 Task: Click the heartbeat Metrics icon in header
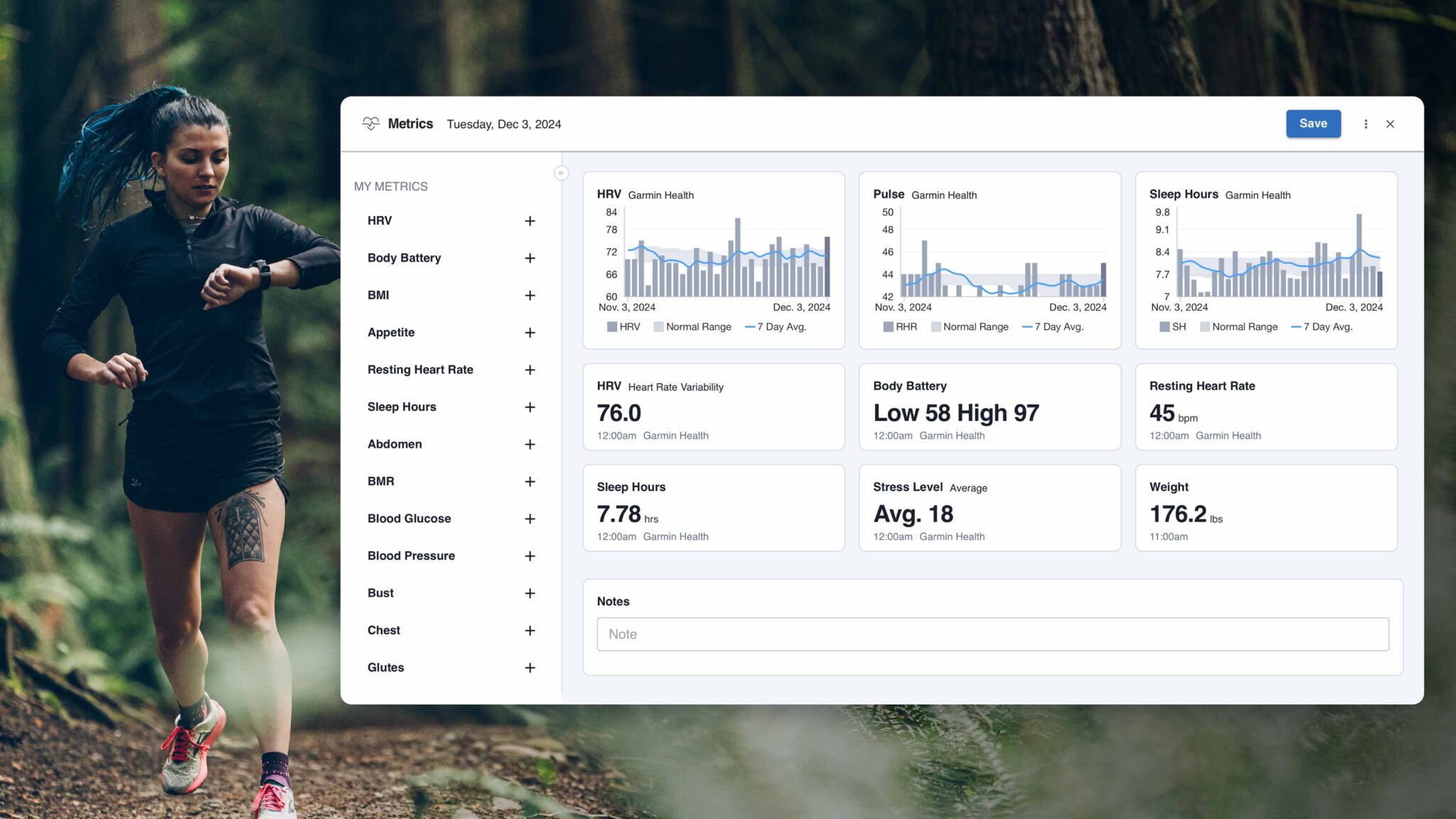[370, 124]
